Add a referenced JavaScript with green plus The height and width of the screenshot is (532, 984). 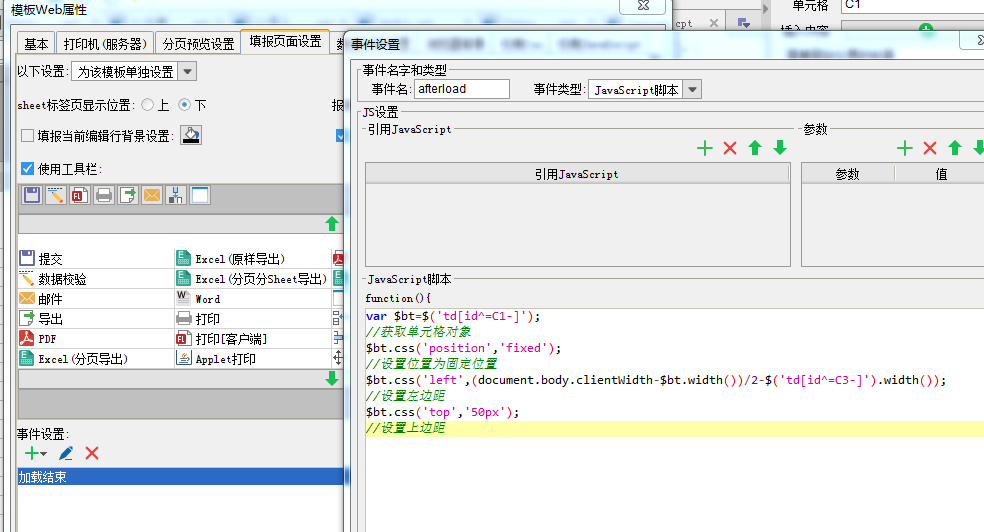pyautogui.click(x=705, y=148)
